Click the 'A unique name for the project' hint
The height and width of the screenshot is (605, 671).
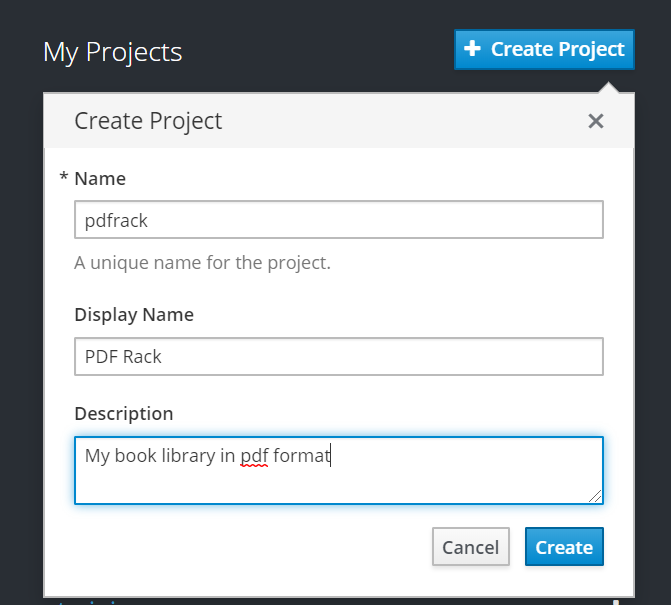click(202, 264)
